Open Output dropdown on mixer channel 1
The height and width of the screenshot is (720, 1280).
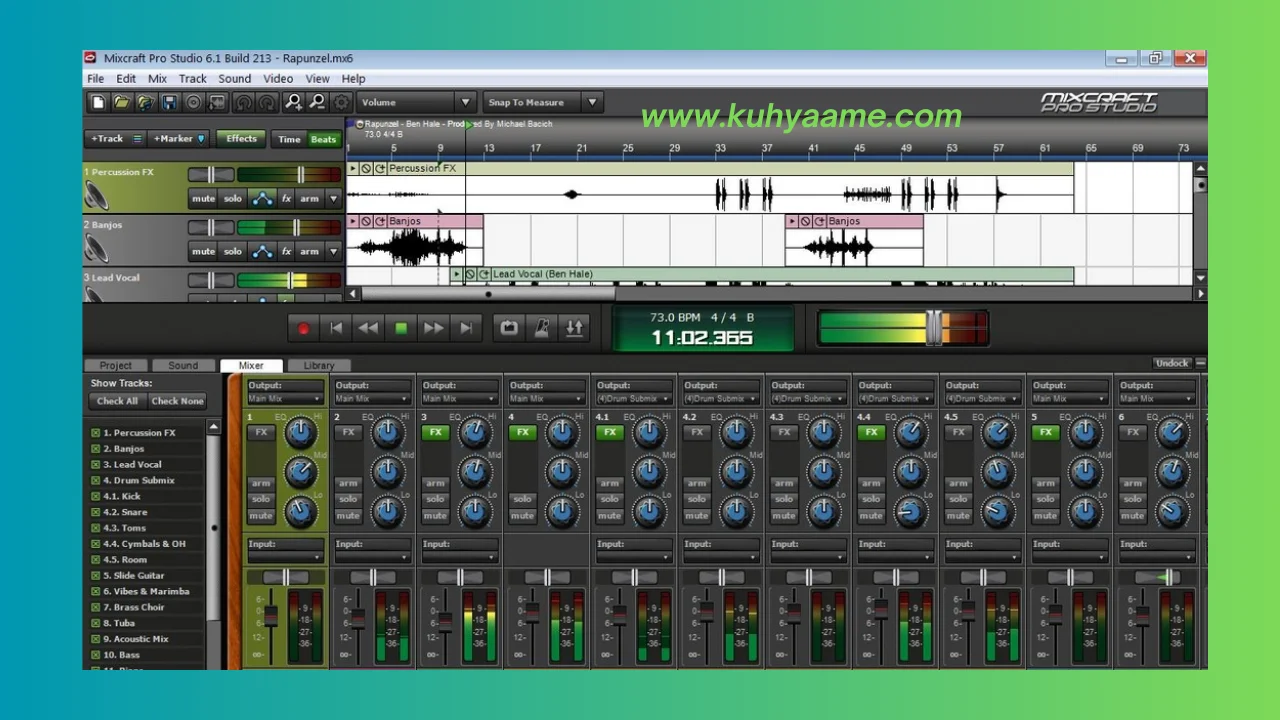click(285, 399)
